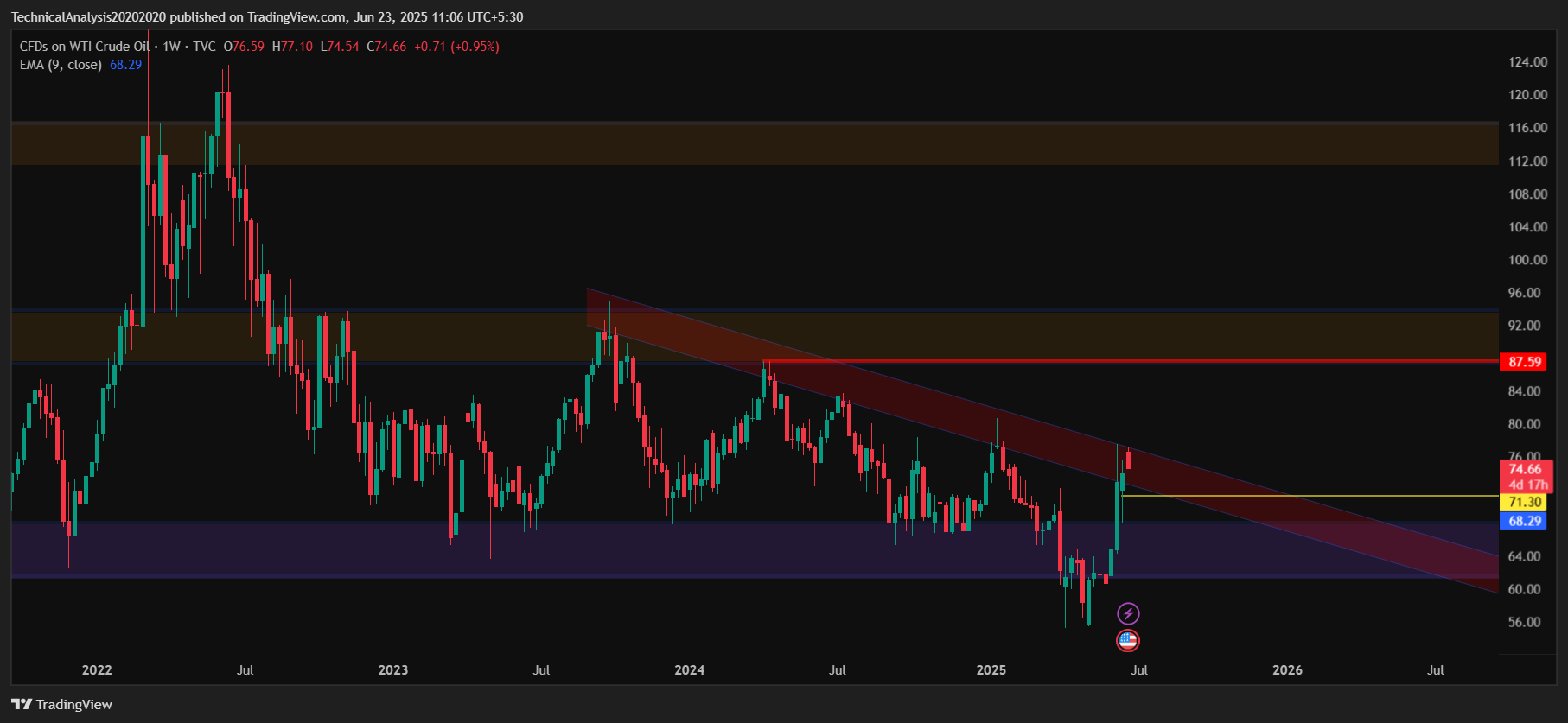Click the TradingView logo at bottom left
The height and width of the screenshot is (723, 1568).
(x=62, y=705)
